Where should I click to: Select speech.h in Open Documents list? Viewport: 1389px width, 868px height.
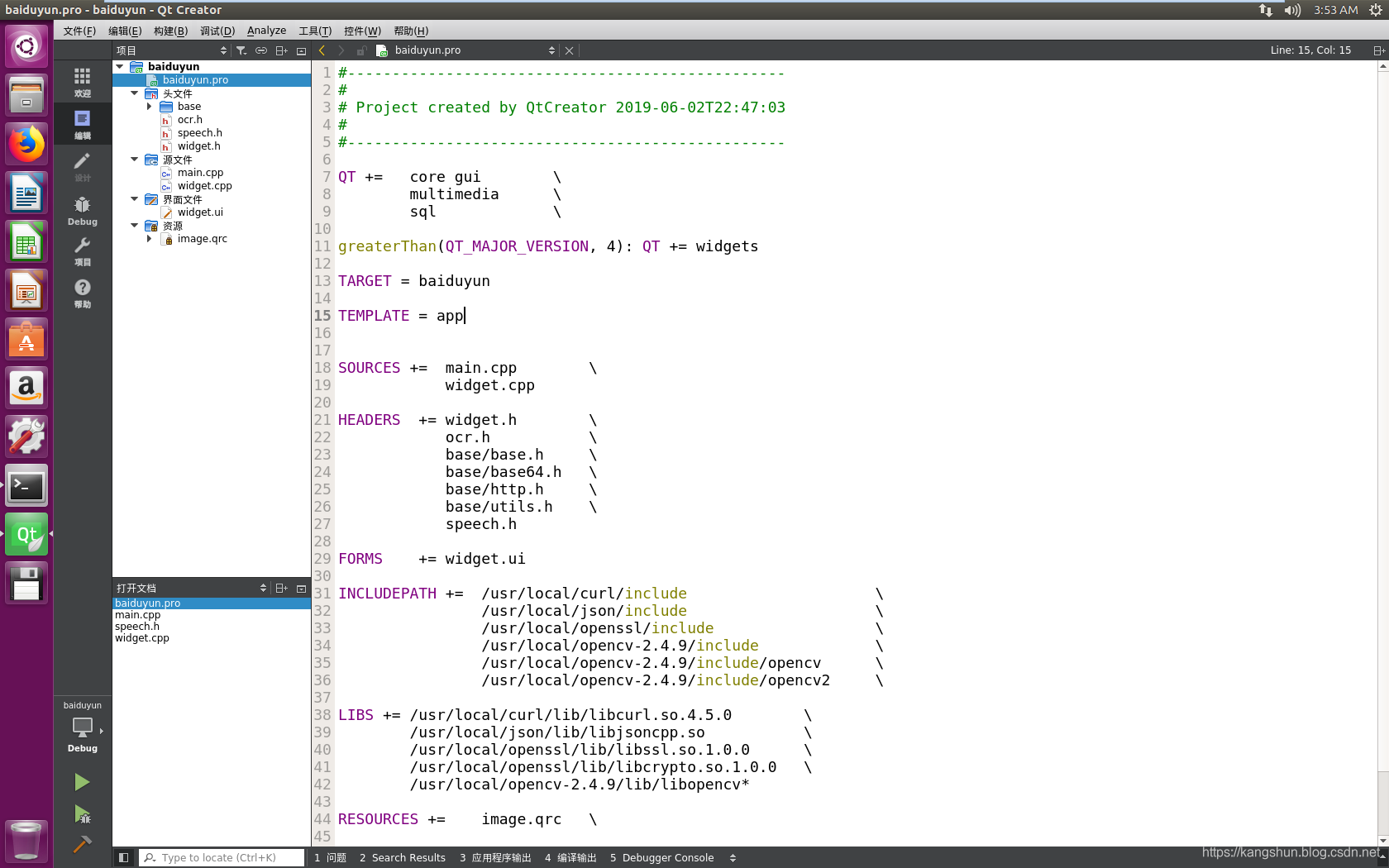pos(137,627)
